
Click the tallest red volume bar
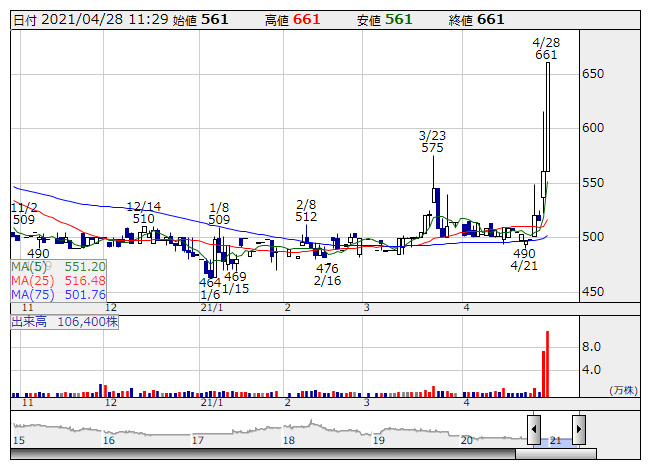tap(547, 364)
